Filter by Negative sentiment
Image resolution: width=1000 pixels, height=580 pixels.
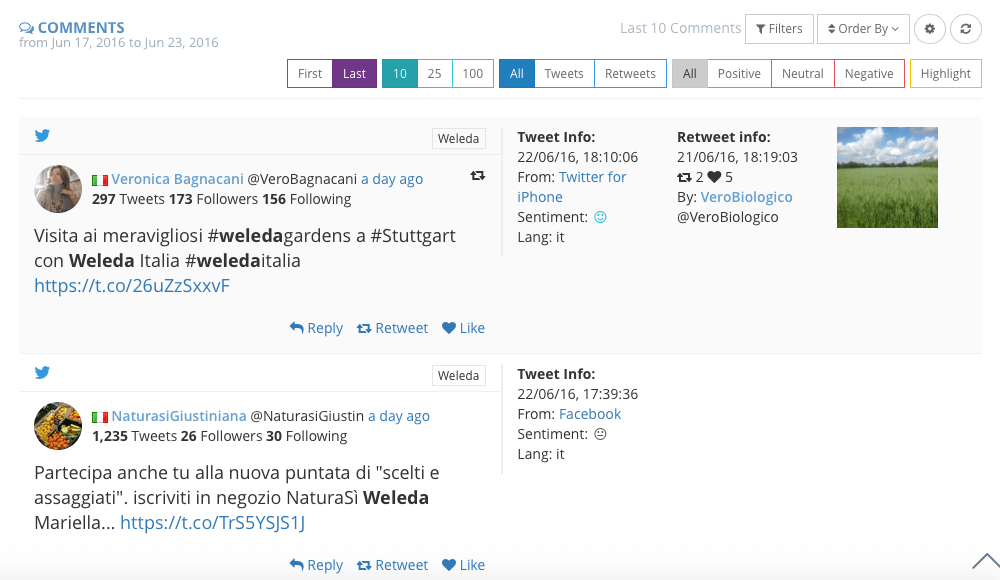coord(869,73)
